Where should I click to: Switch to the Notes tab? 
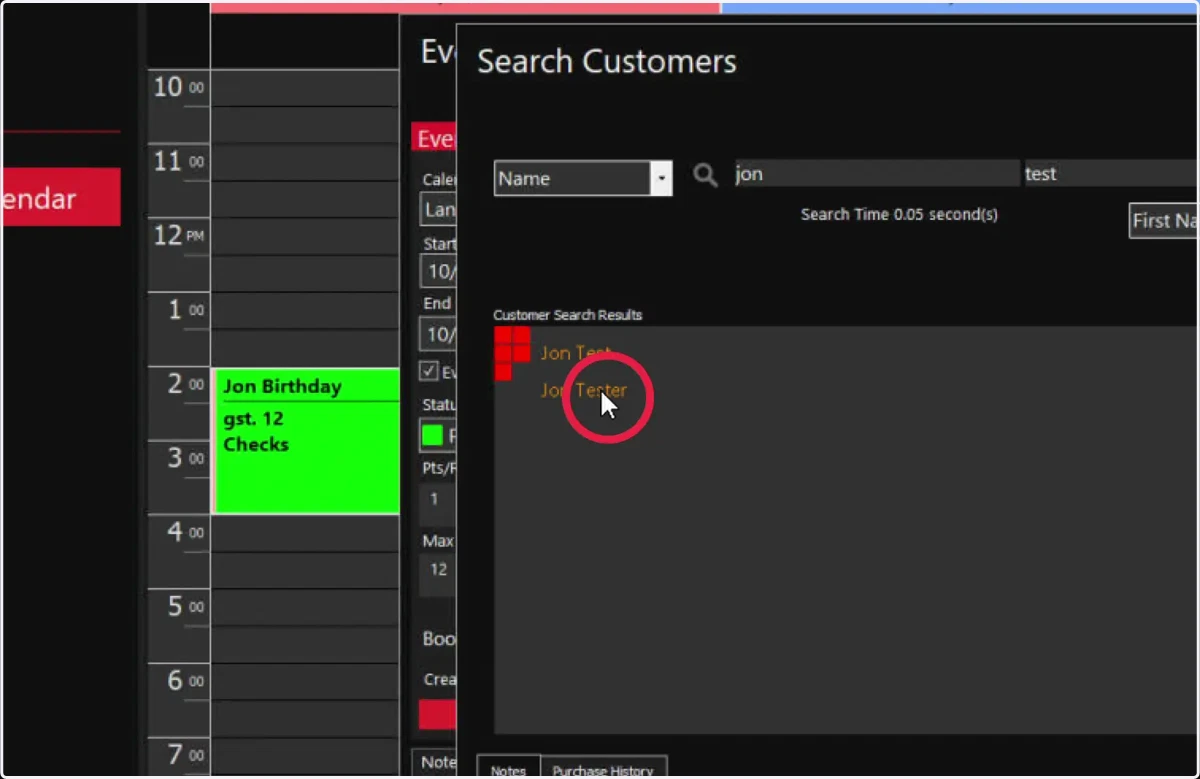[508, 768]
